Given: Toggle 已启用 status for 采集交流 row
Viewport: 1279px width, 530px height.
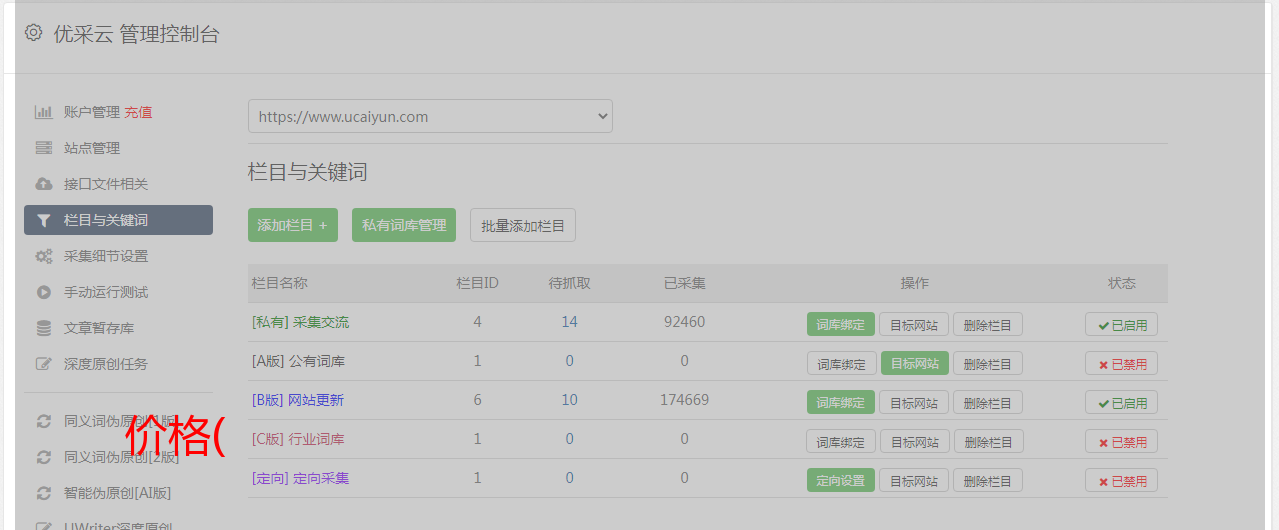Looking at the screenshot, I should coord(1121,324).
